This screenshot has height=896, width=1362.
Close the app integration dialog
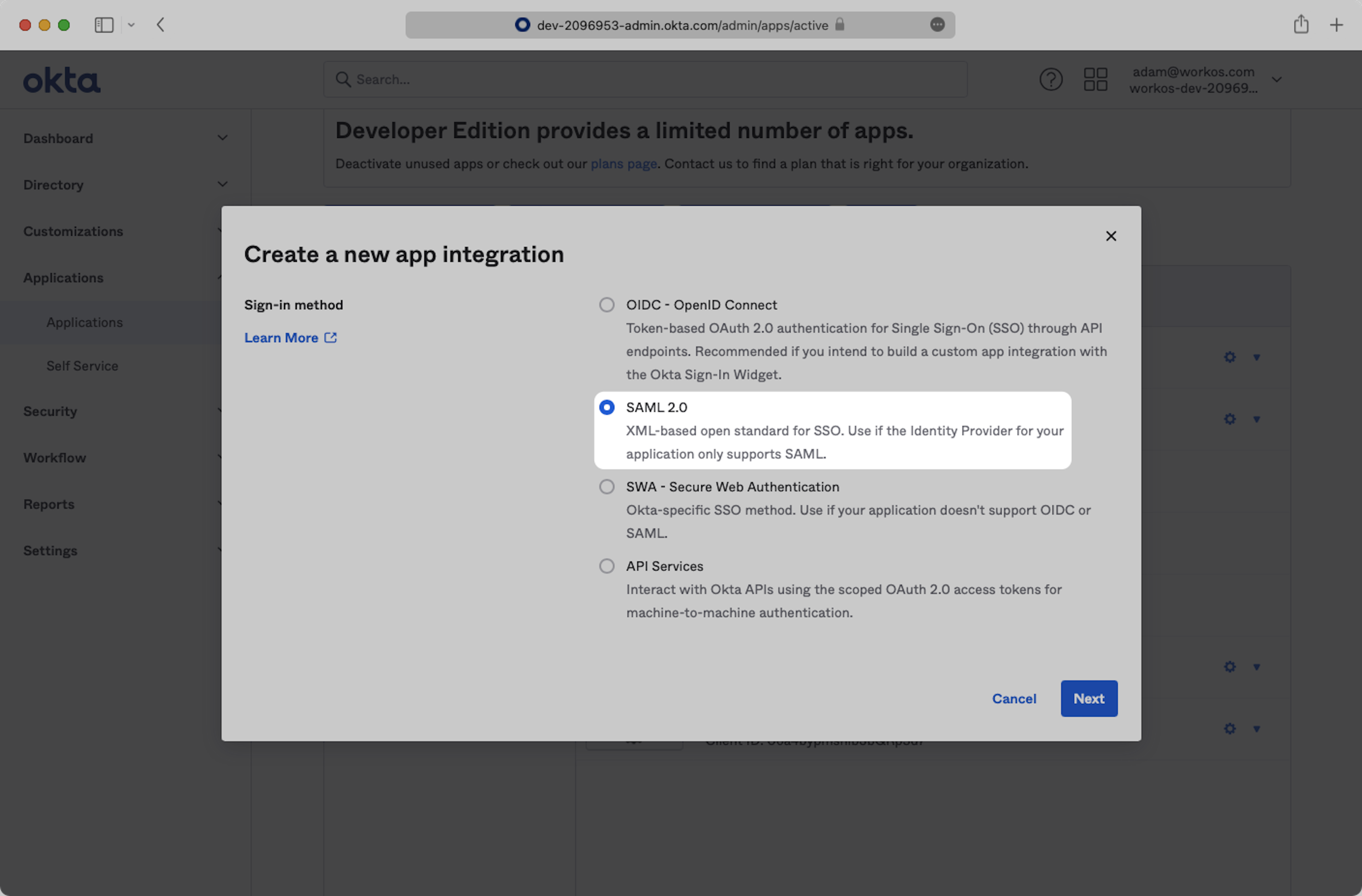[1111, 236]
